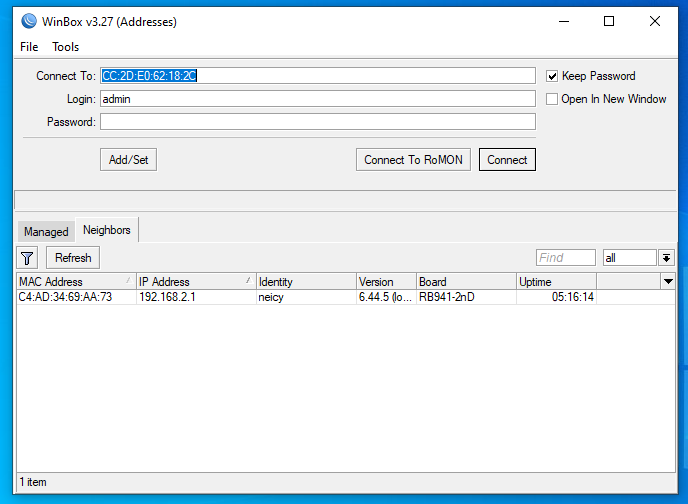688x504 pixels.
Task: Expand the column selector dropdown arrow
Action: [x=668, y=282]
